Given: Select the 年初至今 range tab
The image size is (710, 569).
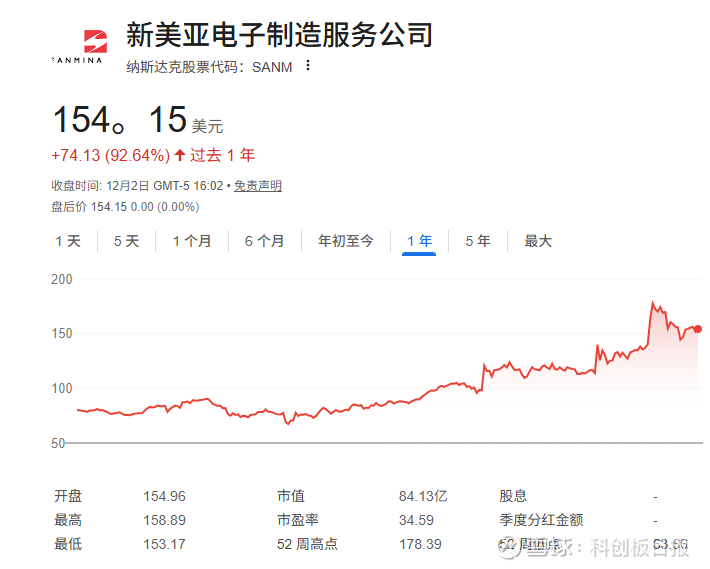Looking at the screenshot, I should click(x=345, y=241).
